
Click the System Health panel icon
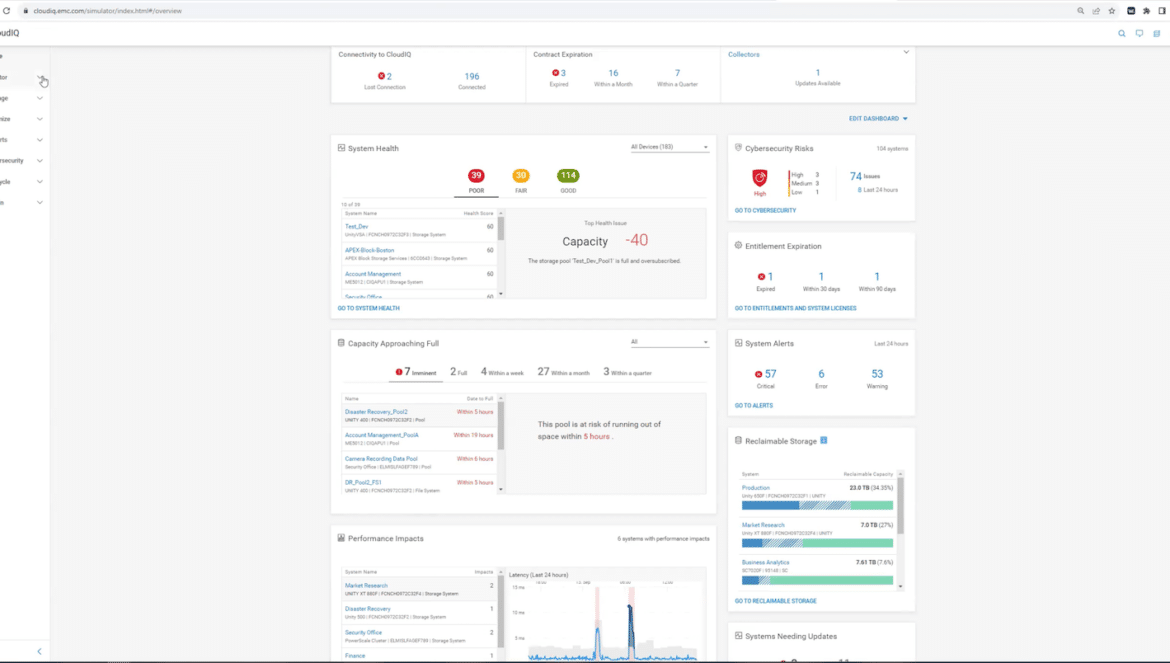(341, 148)
